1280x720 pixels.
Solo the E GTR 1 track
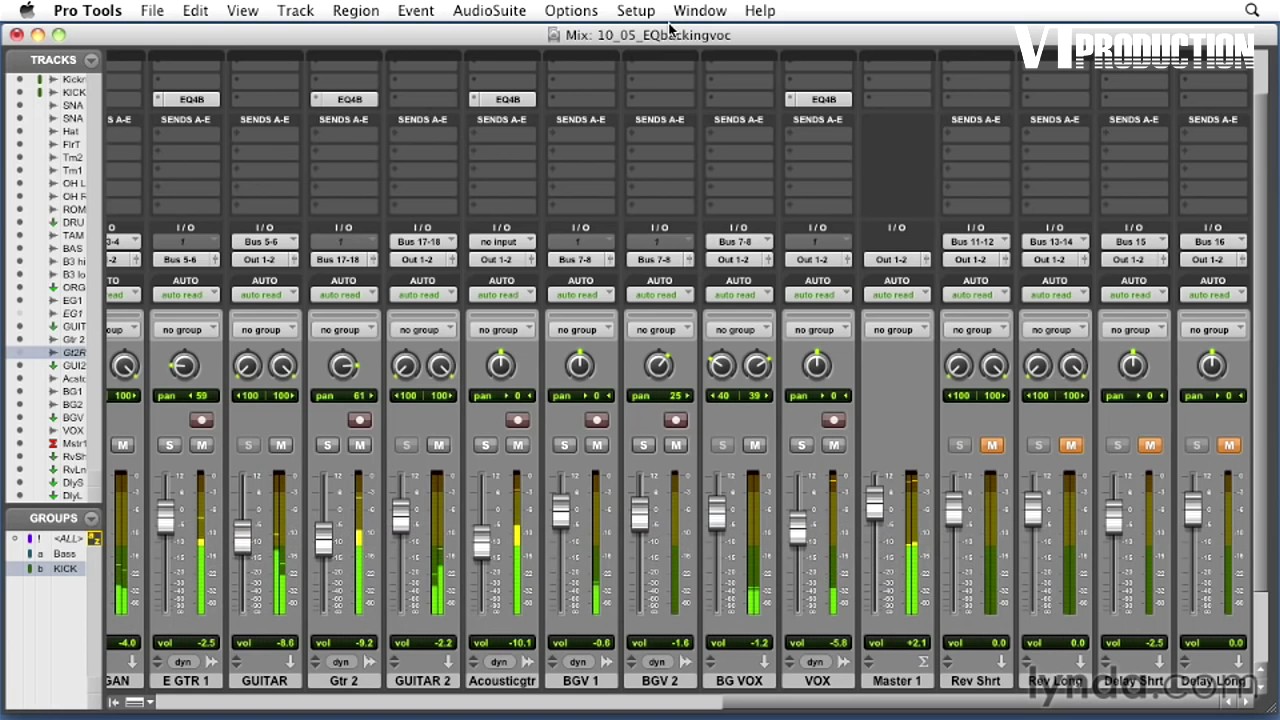[x=169, y=445]
